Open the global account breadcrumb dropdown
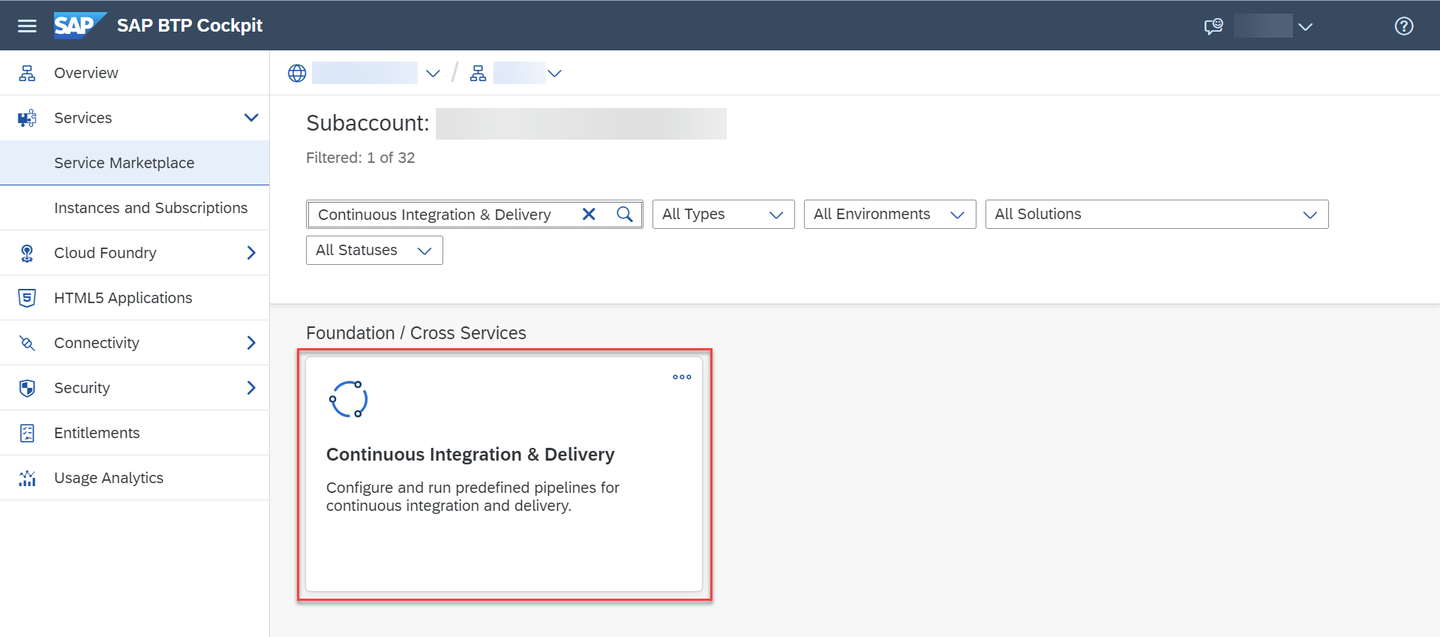 click(x=433, y=73)
